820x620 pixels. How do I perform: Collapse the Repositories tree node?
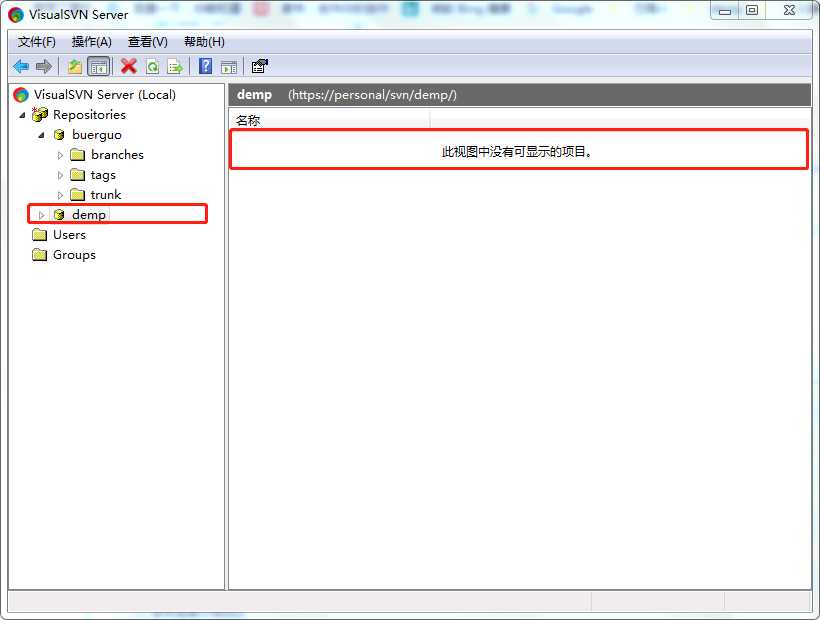22,115
